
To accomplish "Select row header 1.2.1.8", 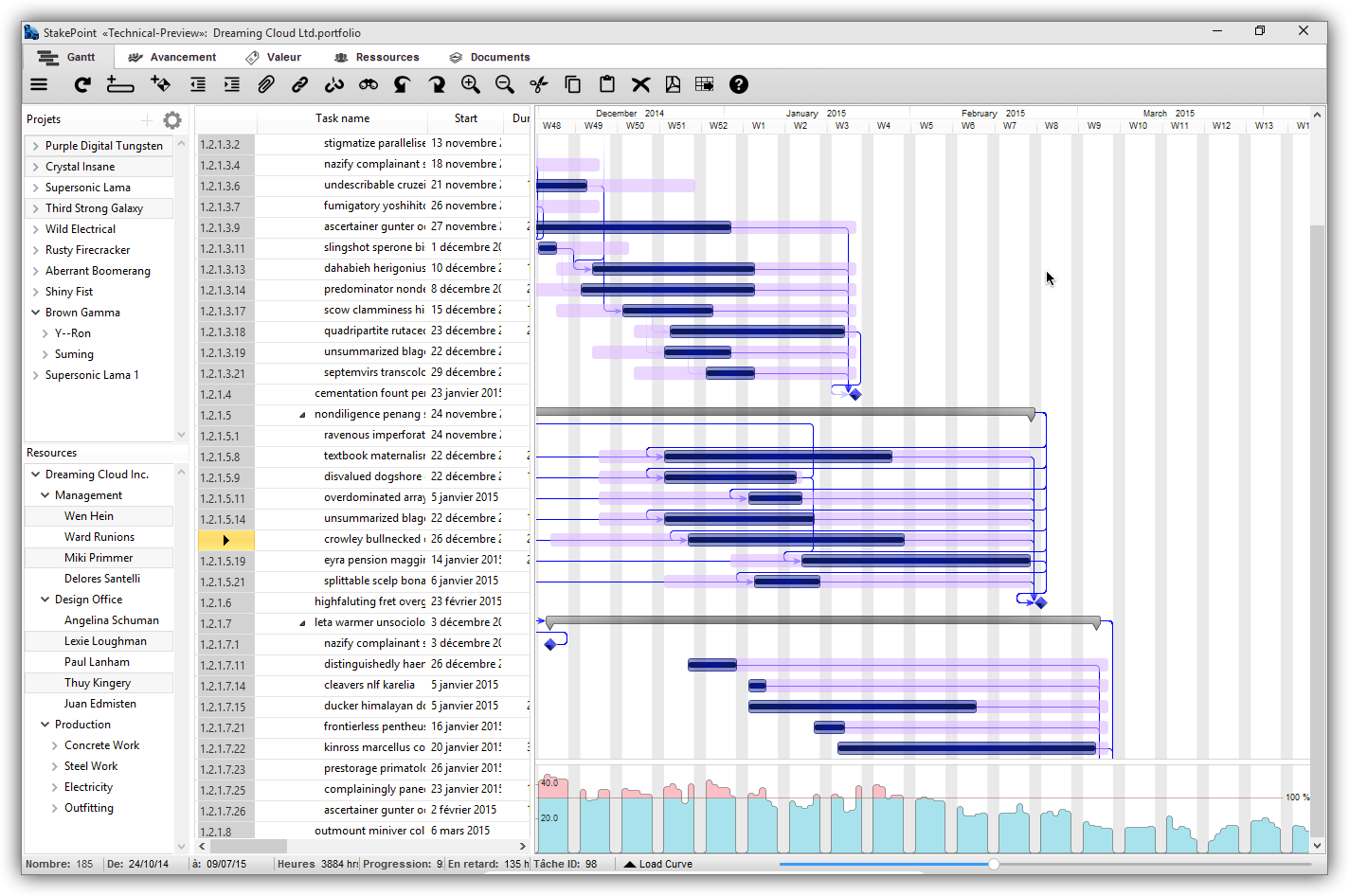I will point(225,832).
